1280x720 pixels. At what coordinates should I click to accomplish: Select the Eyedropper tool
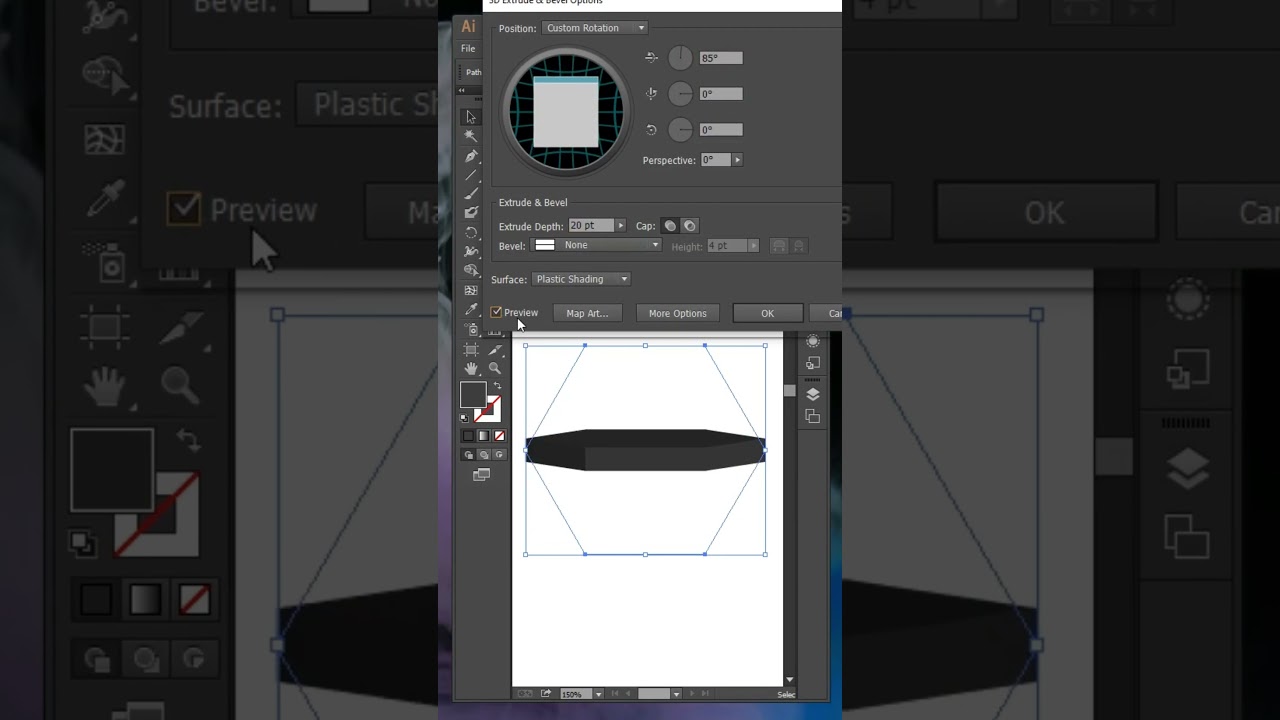[471, 310]
